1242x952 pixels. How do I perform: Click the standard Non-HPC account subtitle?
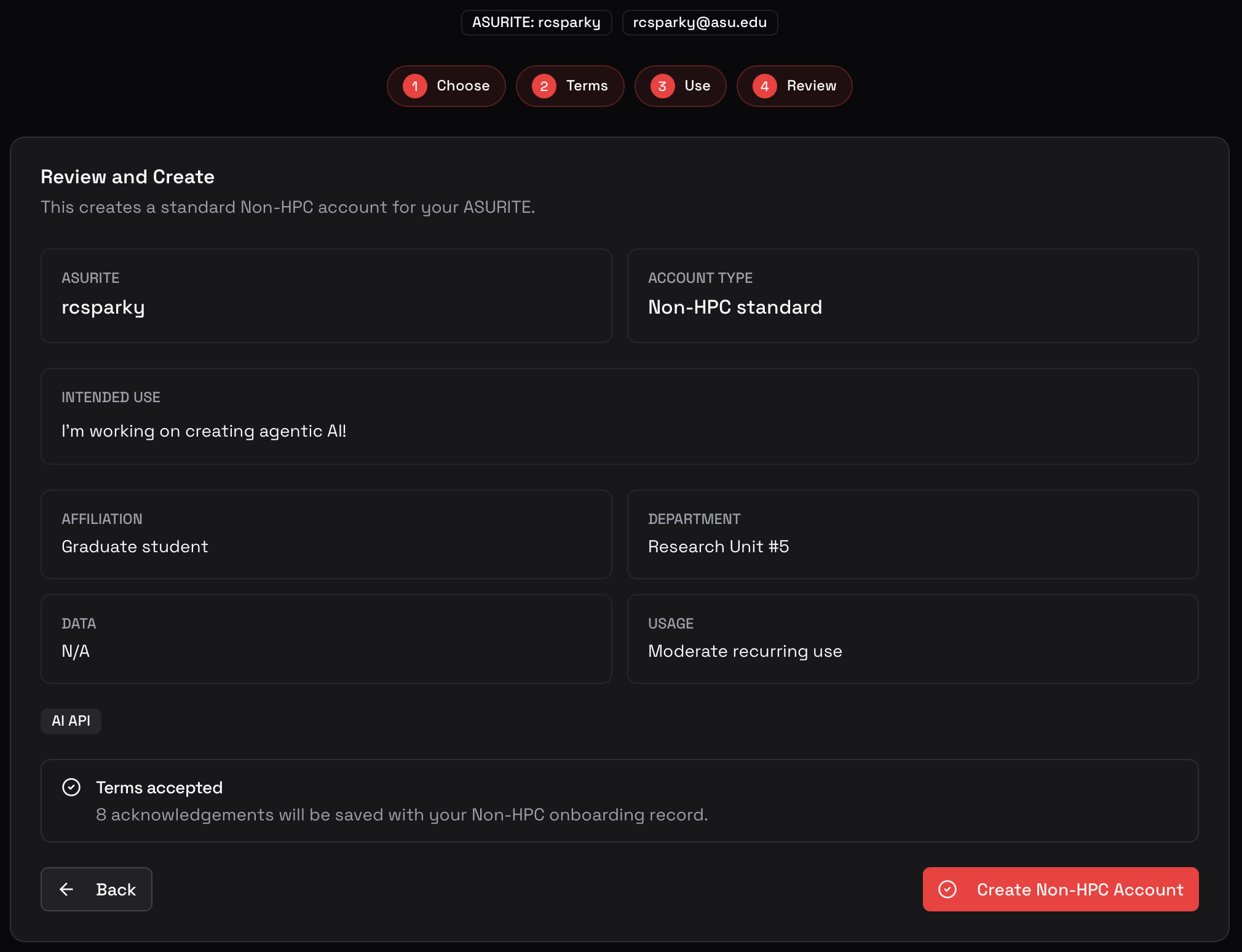[x=288, y=207]
